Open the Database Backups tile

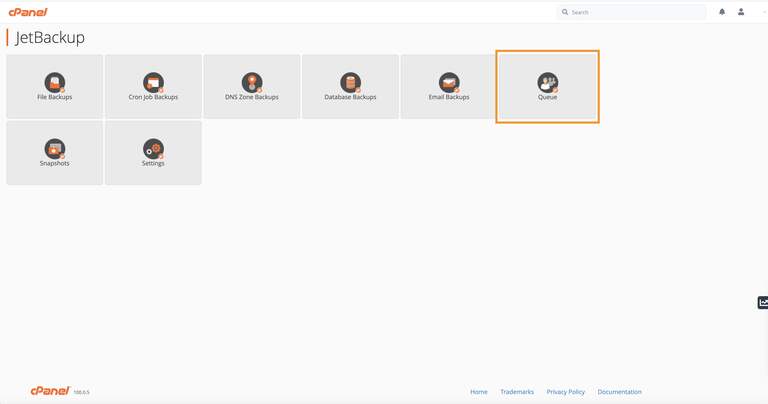point(350,87)
